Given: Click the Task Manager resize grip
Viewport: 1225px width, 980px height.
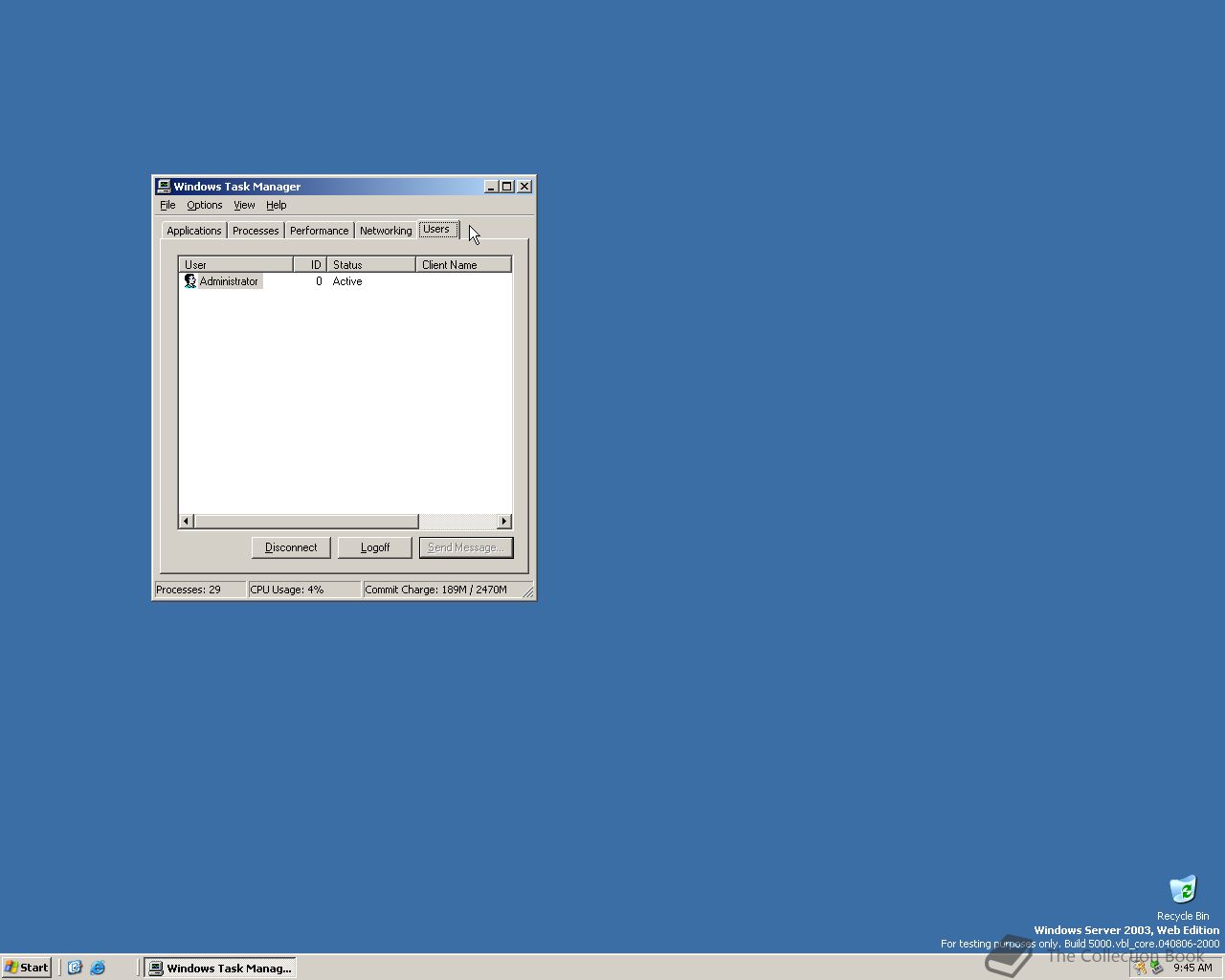Looking at the screenshot, I should coord(528,592).
